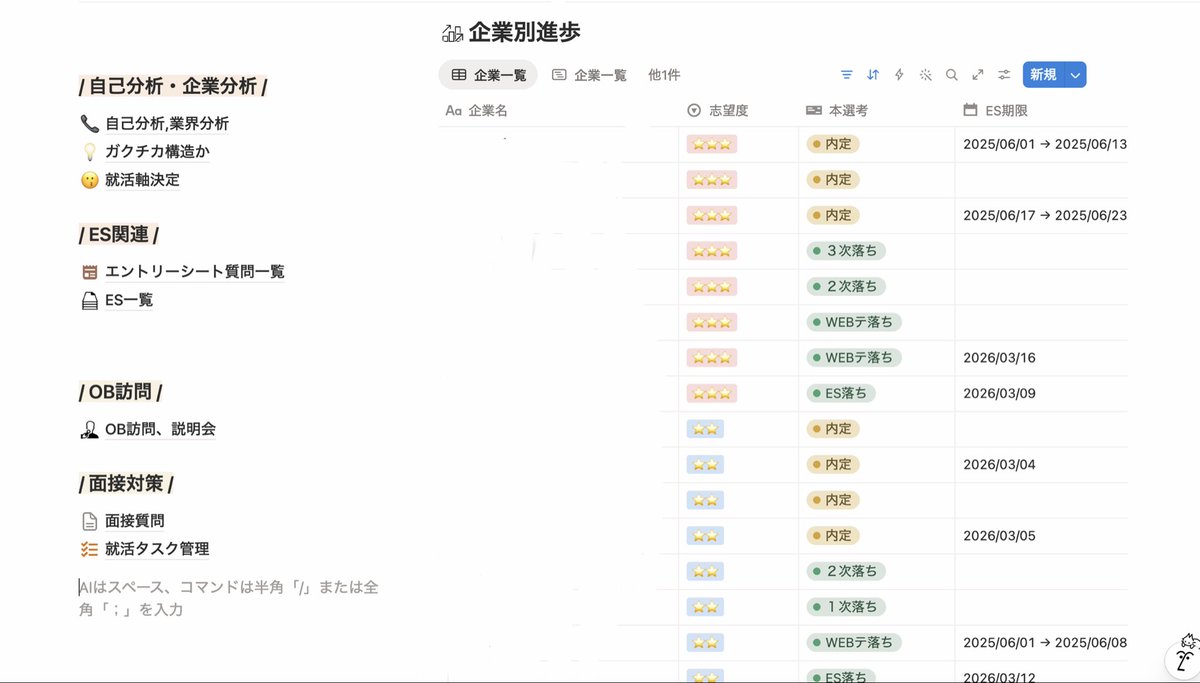Click the １次落ち status tag
Viewport: 1200px width, 683px height.
[848, 606]
